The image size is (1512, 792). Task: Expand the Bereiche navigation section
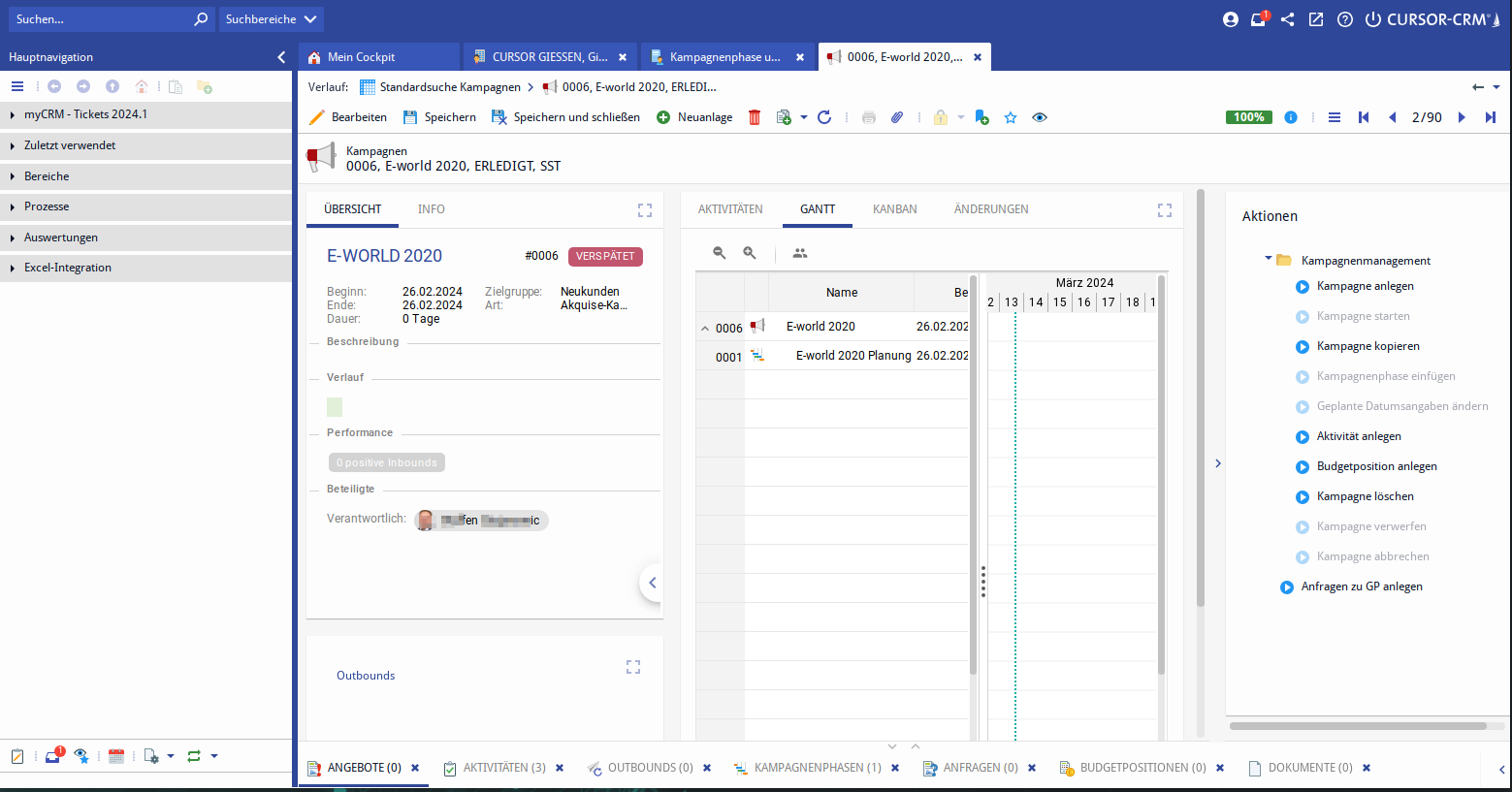47,176
